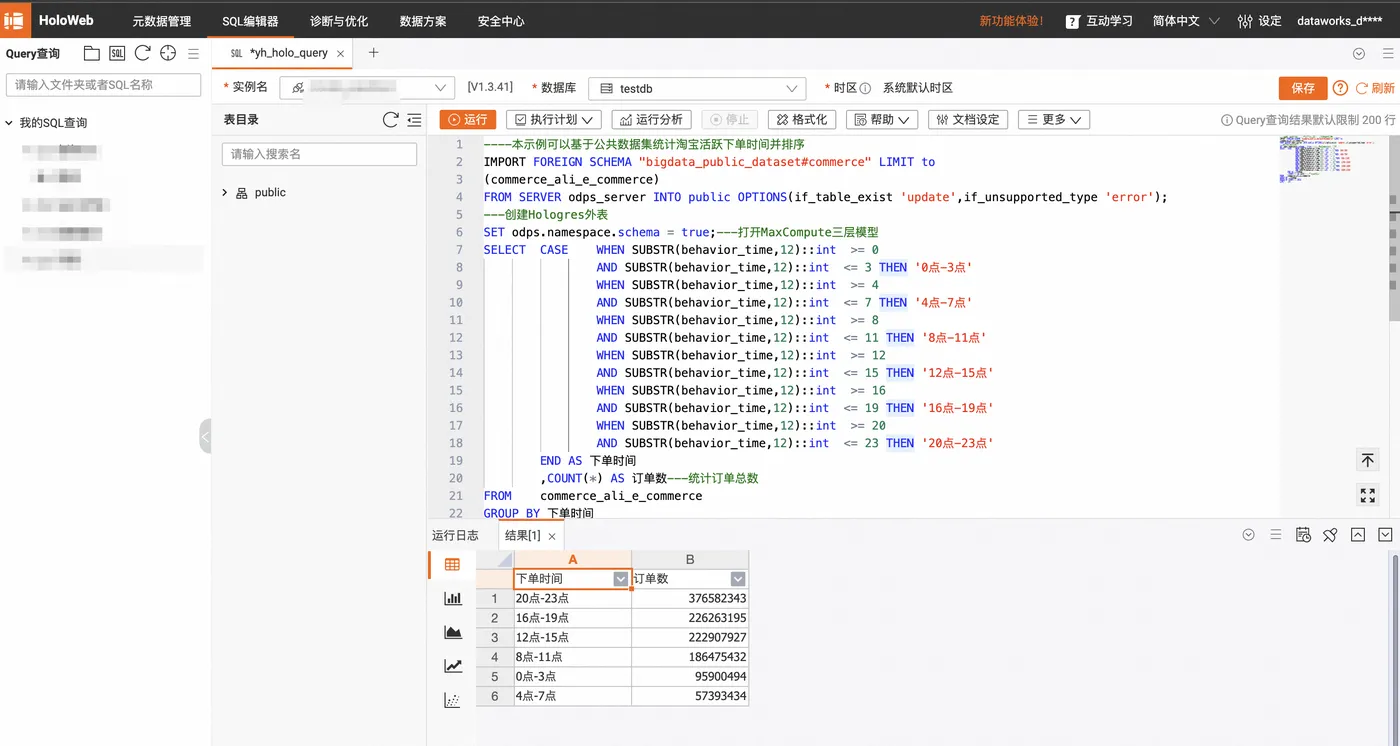Run the query with 运行 button
The height and width of the screenshot is (746, 1400).
[x=468, y=119]
